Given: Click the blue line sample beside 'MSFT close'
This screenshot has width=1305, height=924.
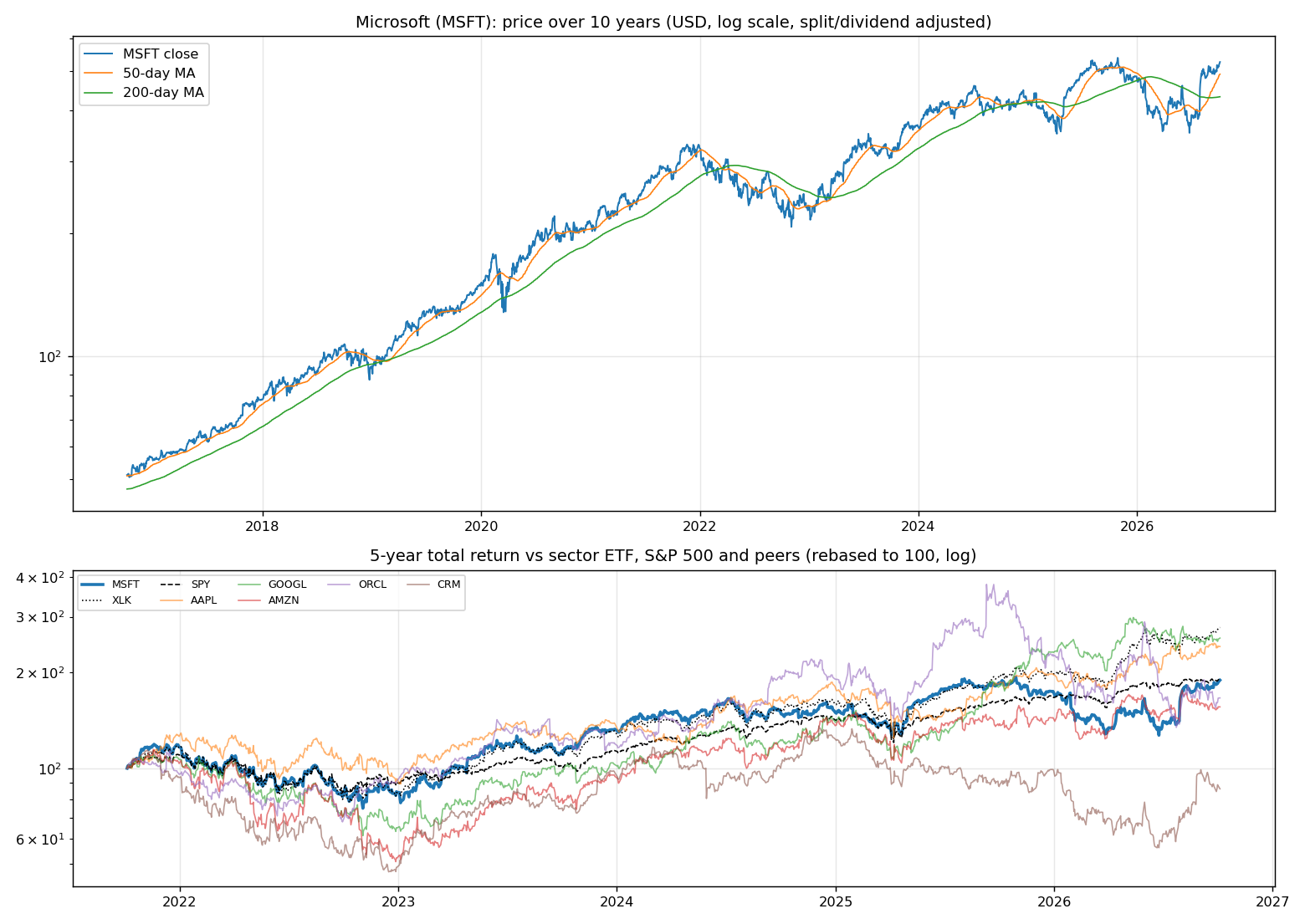Looking at the screenshot, I should point(100,54).
